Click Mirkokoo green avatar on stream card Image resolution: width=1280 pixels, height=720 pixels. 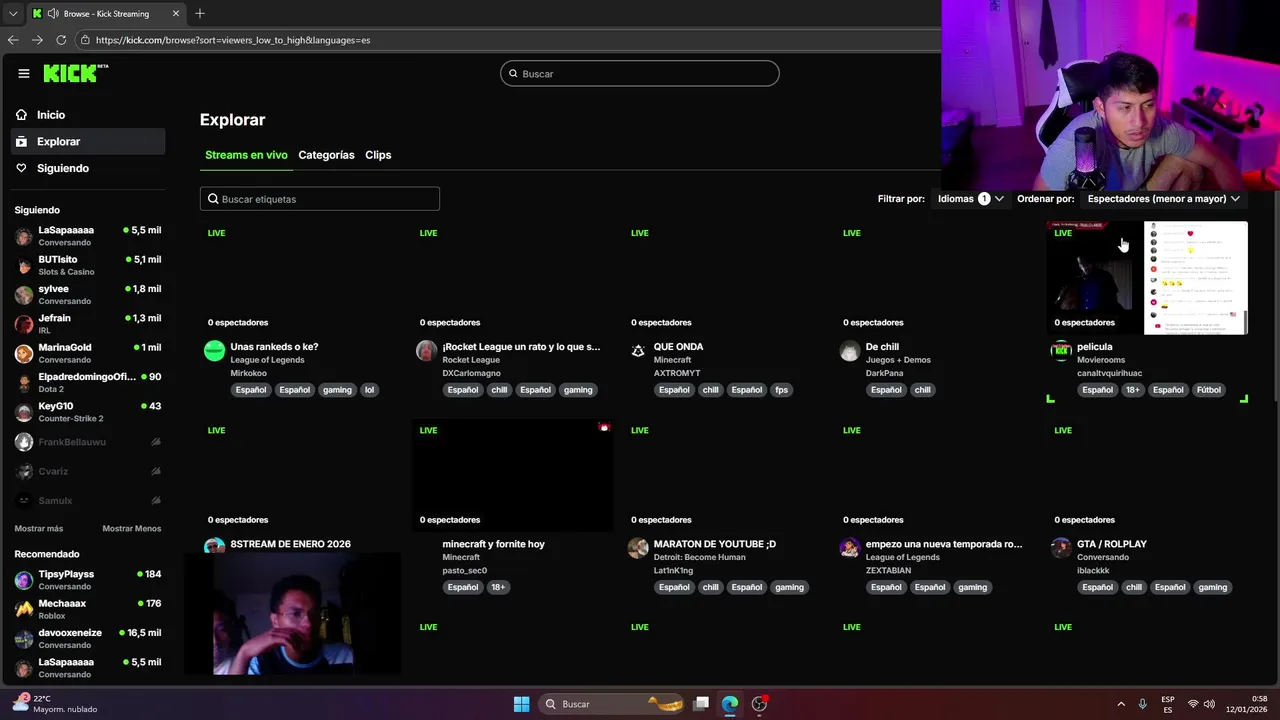coord(214,350)
